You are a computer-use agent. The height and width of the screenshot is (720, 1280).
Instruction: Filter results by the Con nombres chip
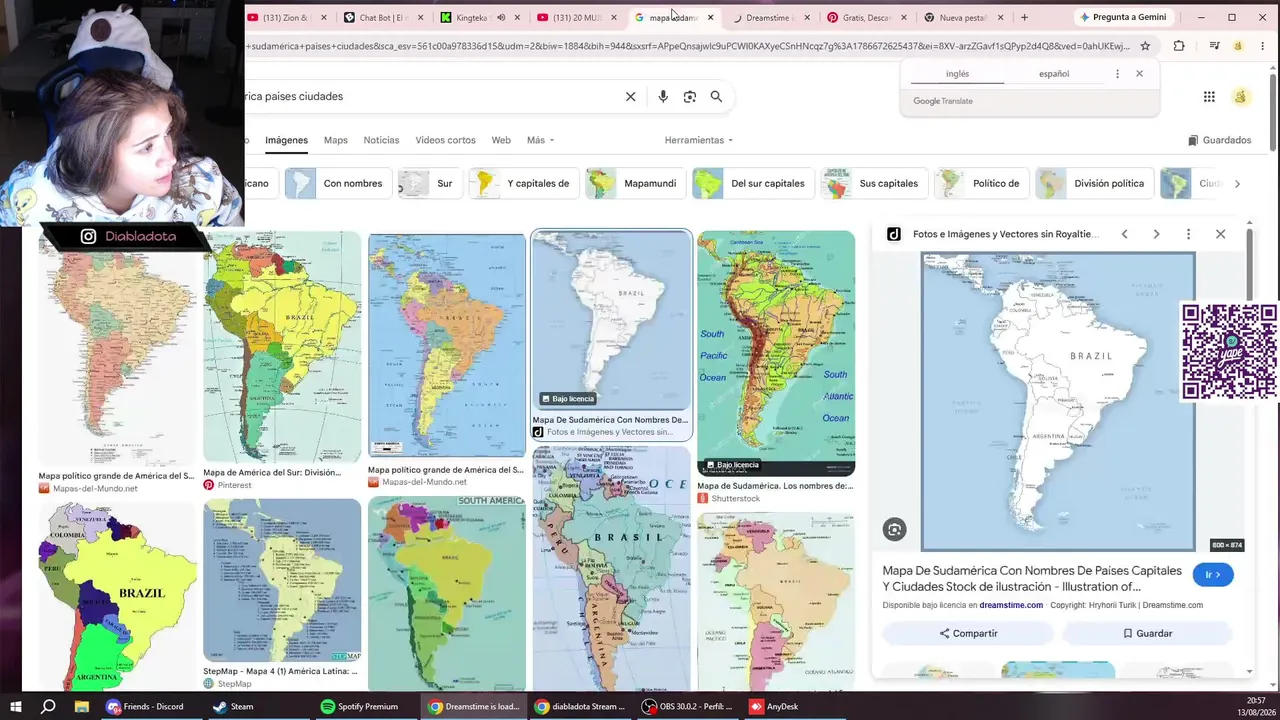pyautogui.click(x=339, y=184)
